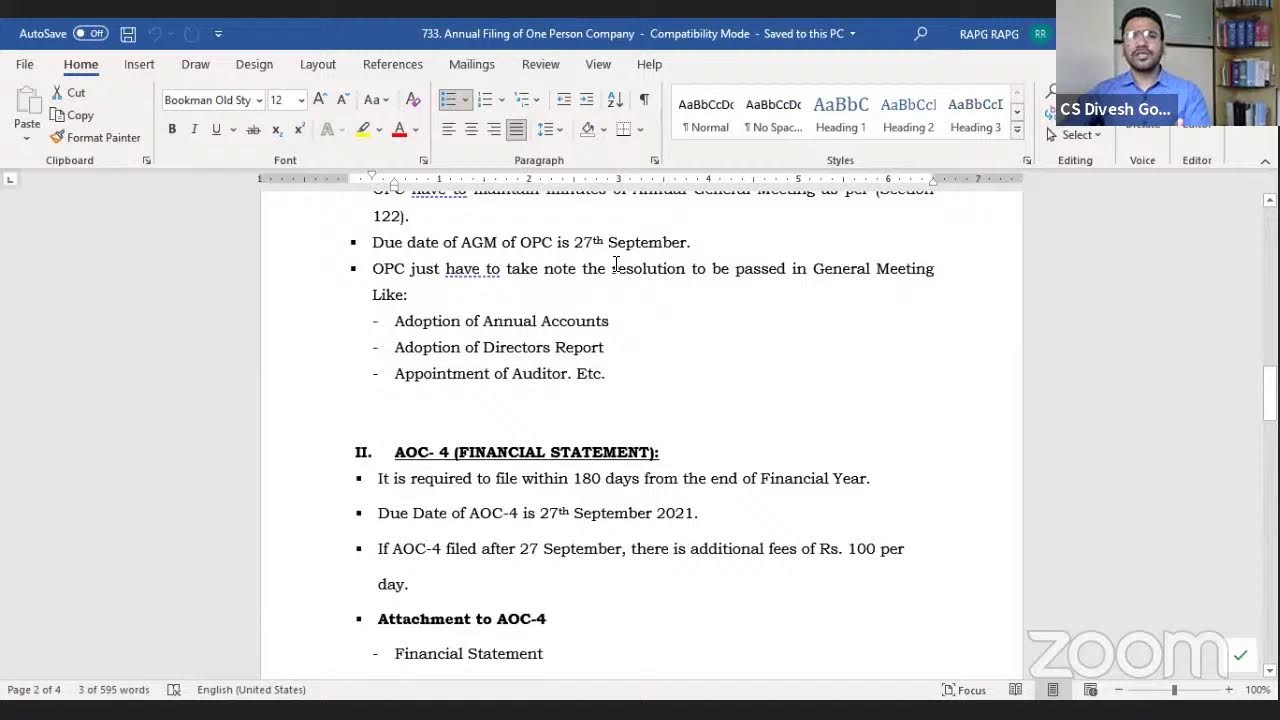Center align text
The width and height of the screenshot is (1280, 720).
click(x=471, y=129)
